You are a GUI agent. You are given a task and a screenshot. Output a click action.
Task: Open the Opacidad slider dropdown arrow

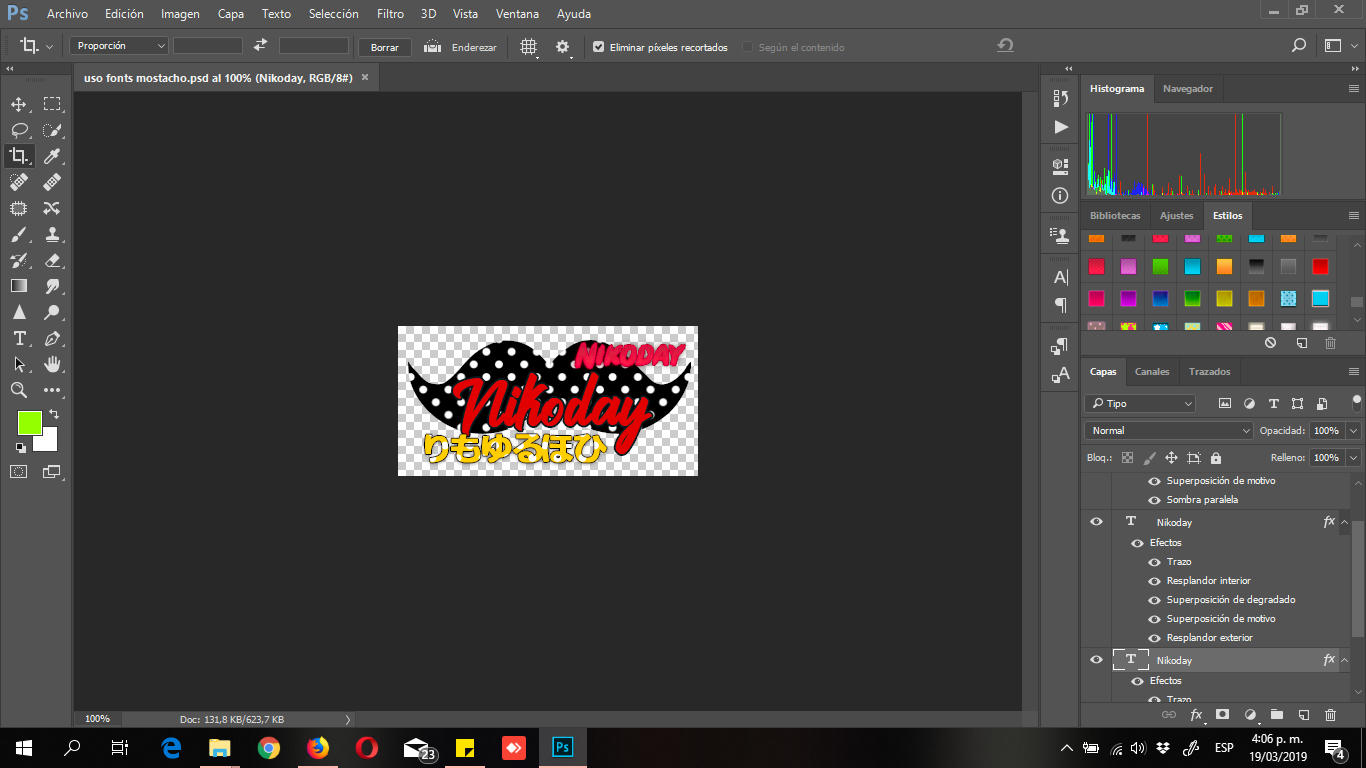(x=1353, y=431)
